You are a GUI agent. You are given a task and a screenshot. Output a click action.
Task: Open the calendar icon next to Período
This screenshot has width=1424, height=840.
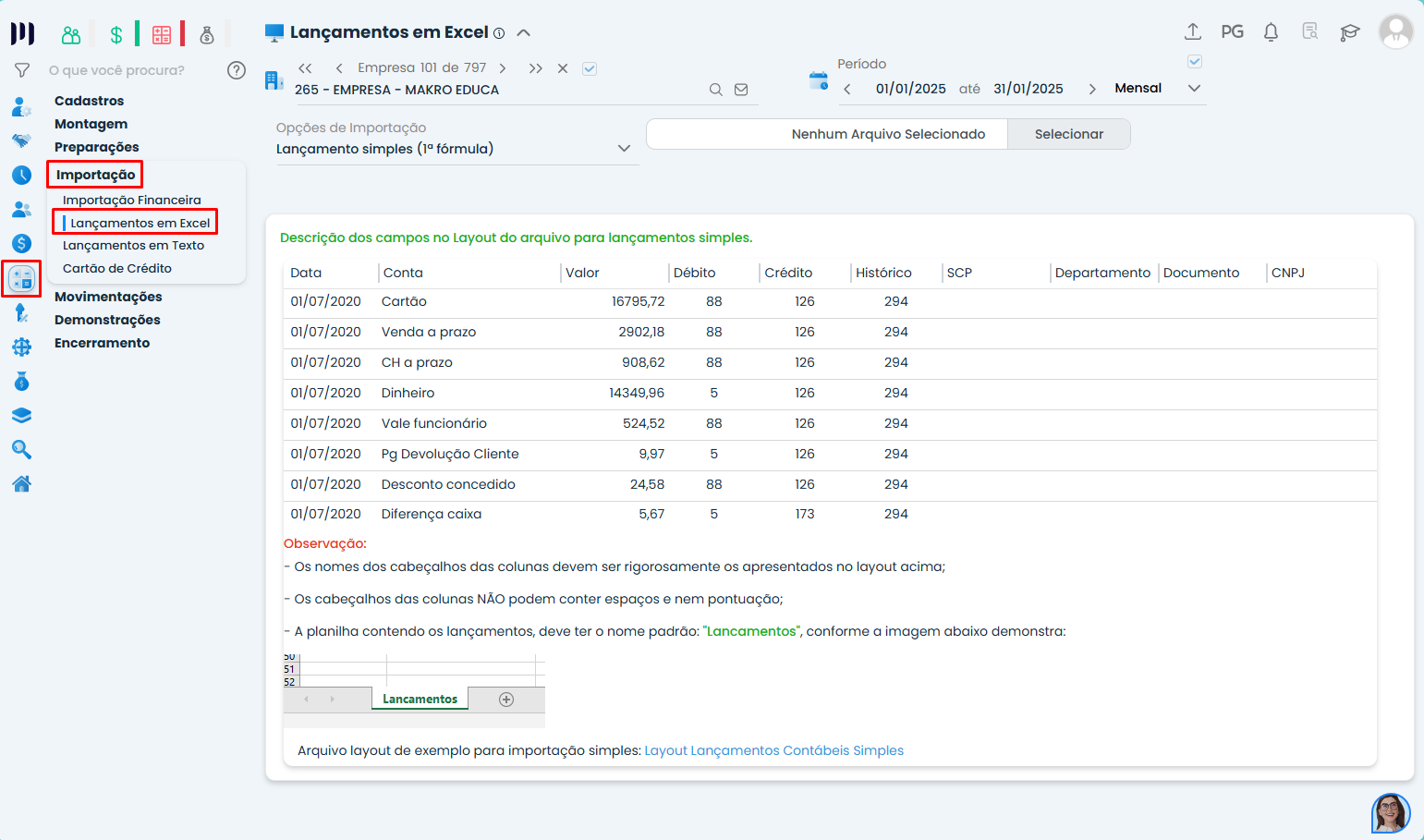tap(819, 80)
